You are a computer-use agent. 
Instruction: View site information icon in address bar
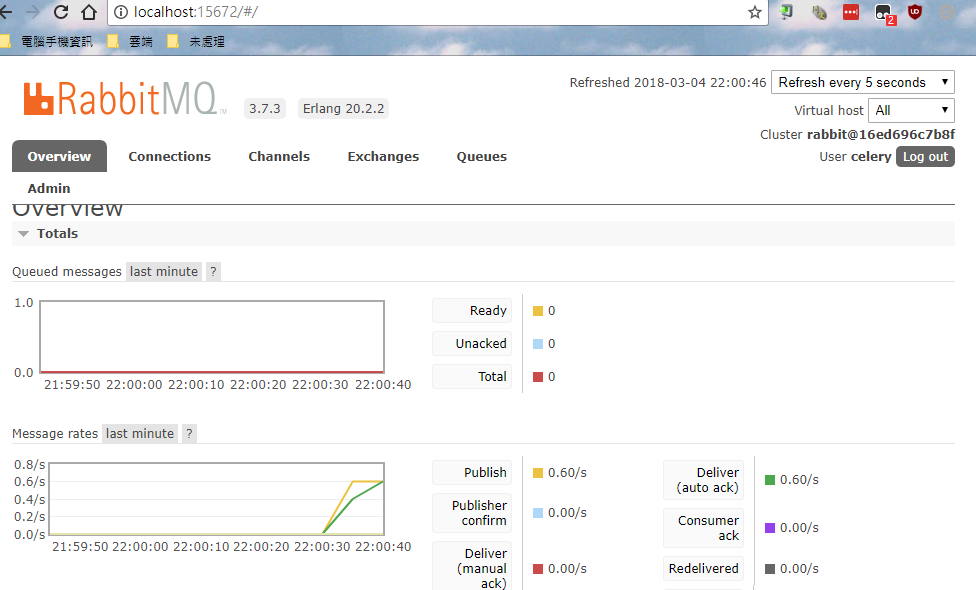pyautogui.click(x=121, y=12)
